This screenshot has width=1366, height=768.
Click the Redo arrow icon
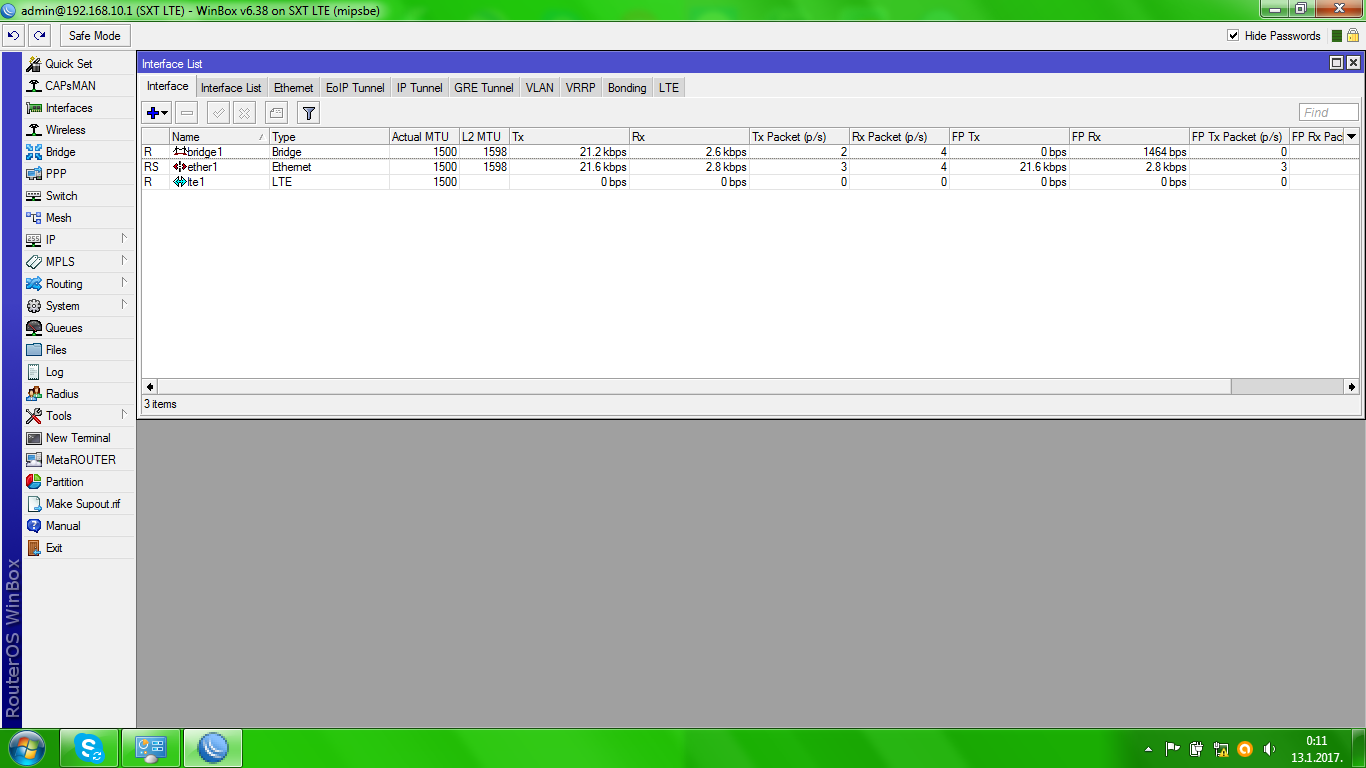coord(39,36)
